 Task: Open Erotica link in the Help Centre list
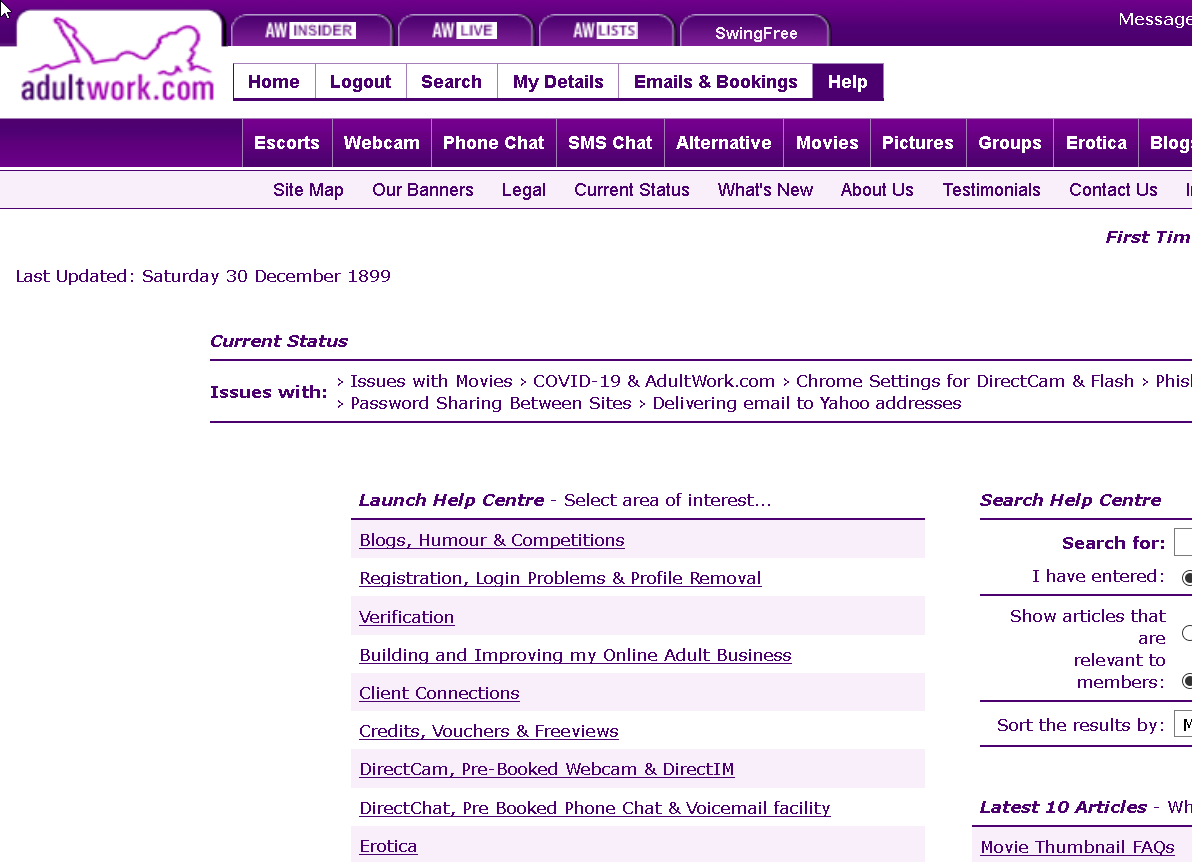[388, 847]
